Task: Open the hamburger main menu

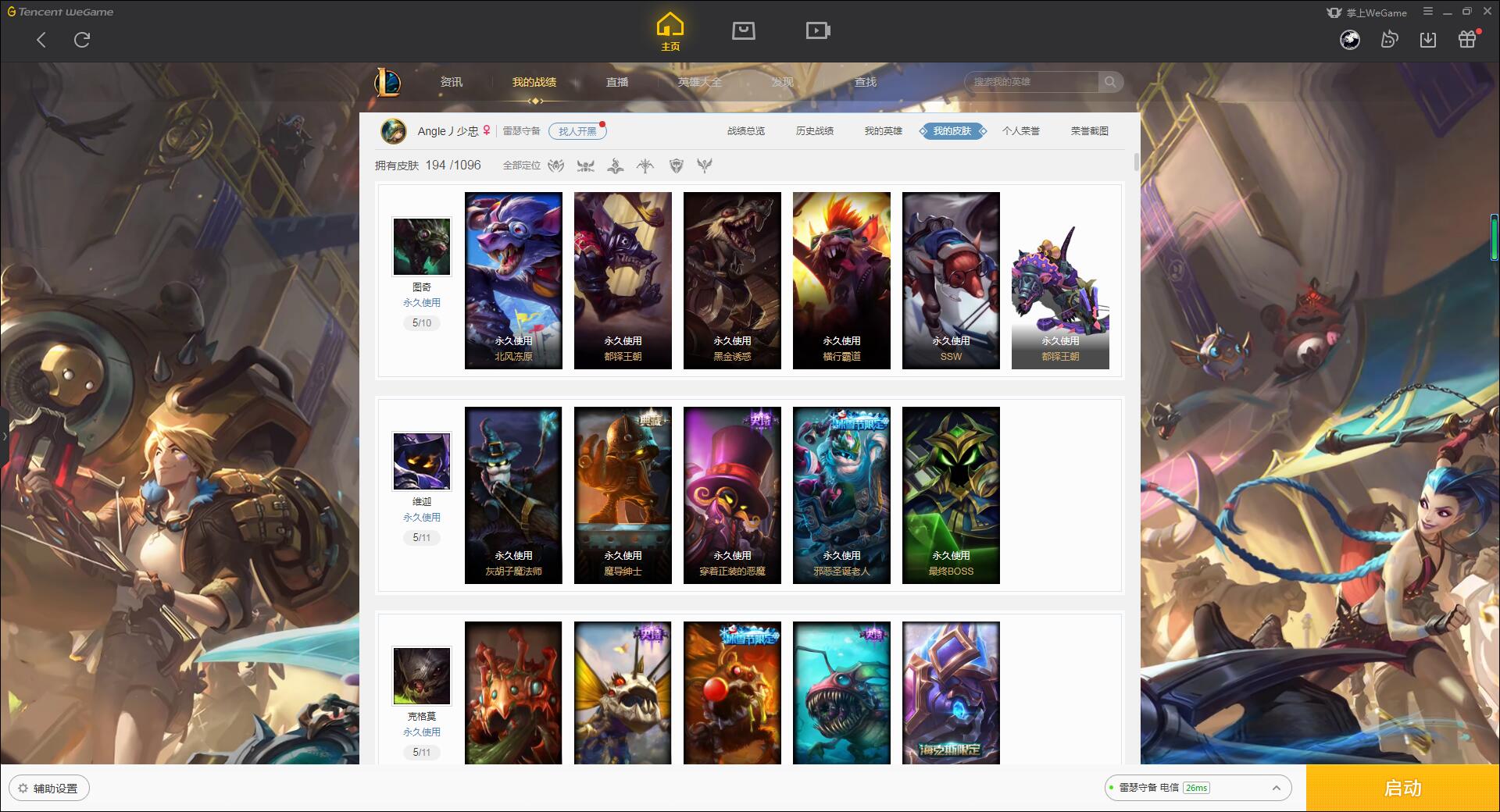Action: 1428,12
